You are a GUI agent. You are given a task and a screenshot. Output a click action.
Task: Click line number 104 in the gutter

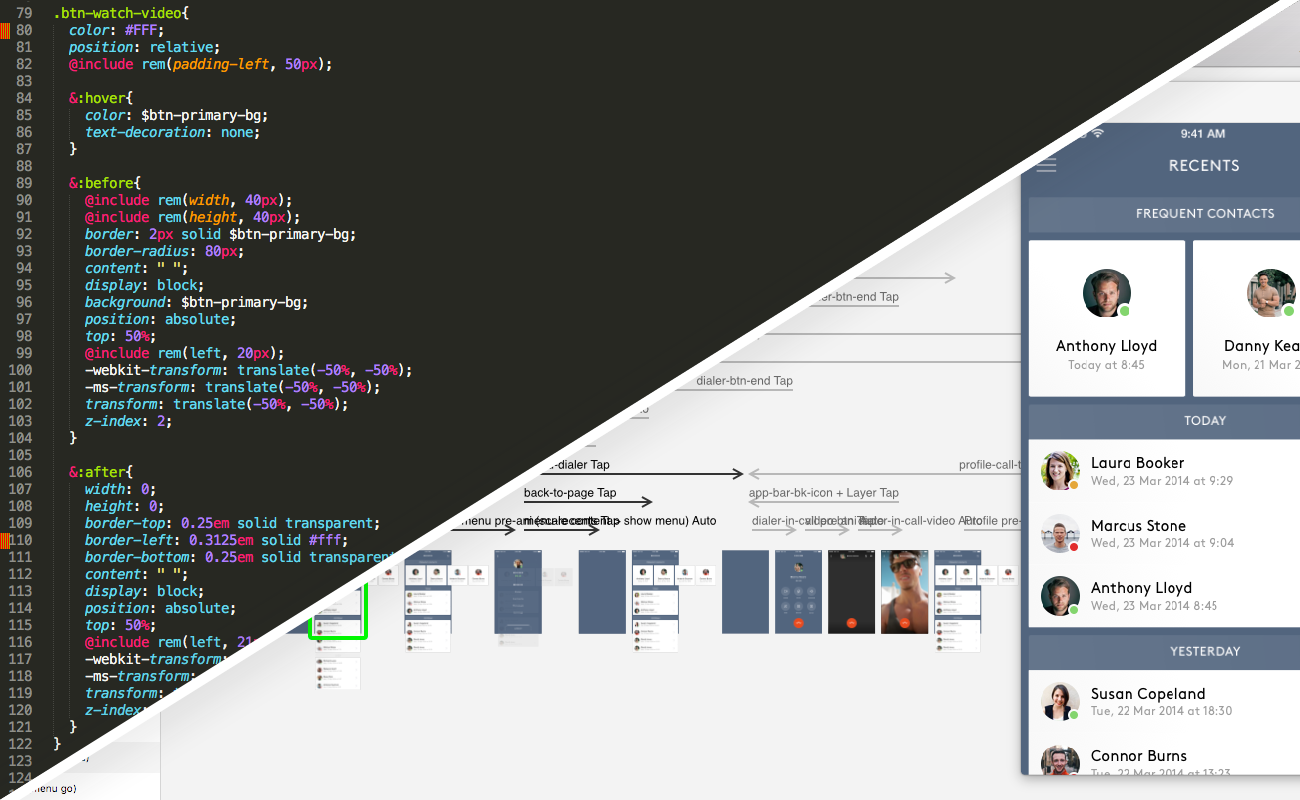coord(21,438)
